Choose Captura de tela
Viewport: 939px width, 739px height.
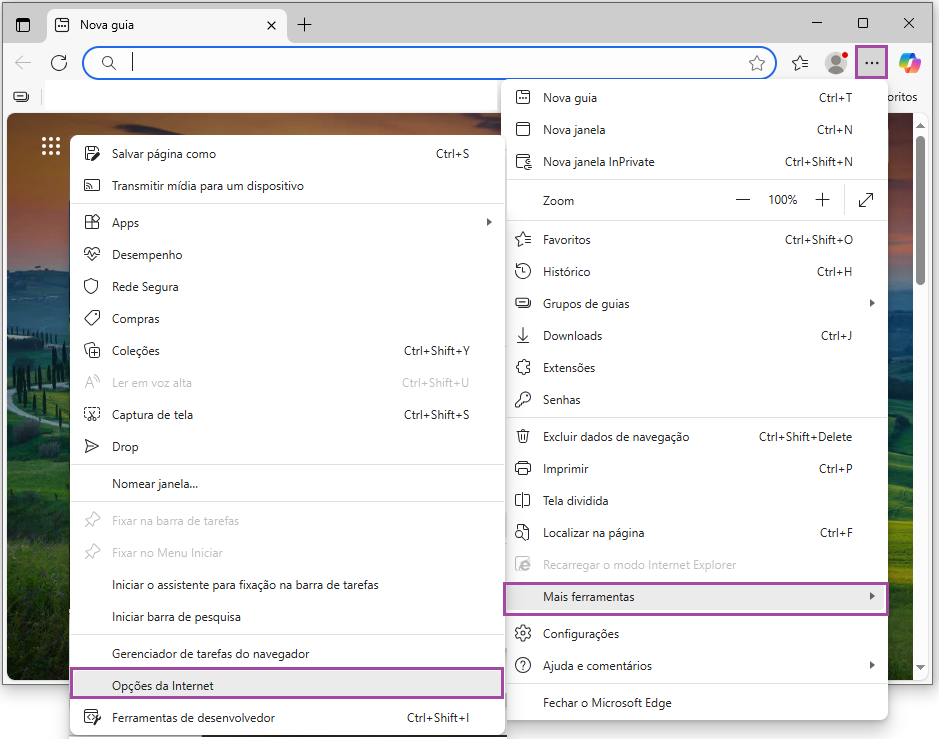tap(152, 415)
